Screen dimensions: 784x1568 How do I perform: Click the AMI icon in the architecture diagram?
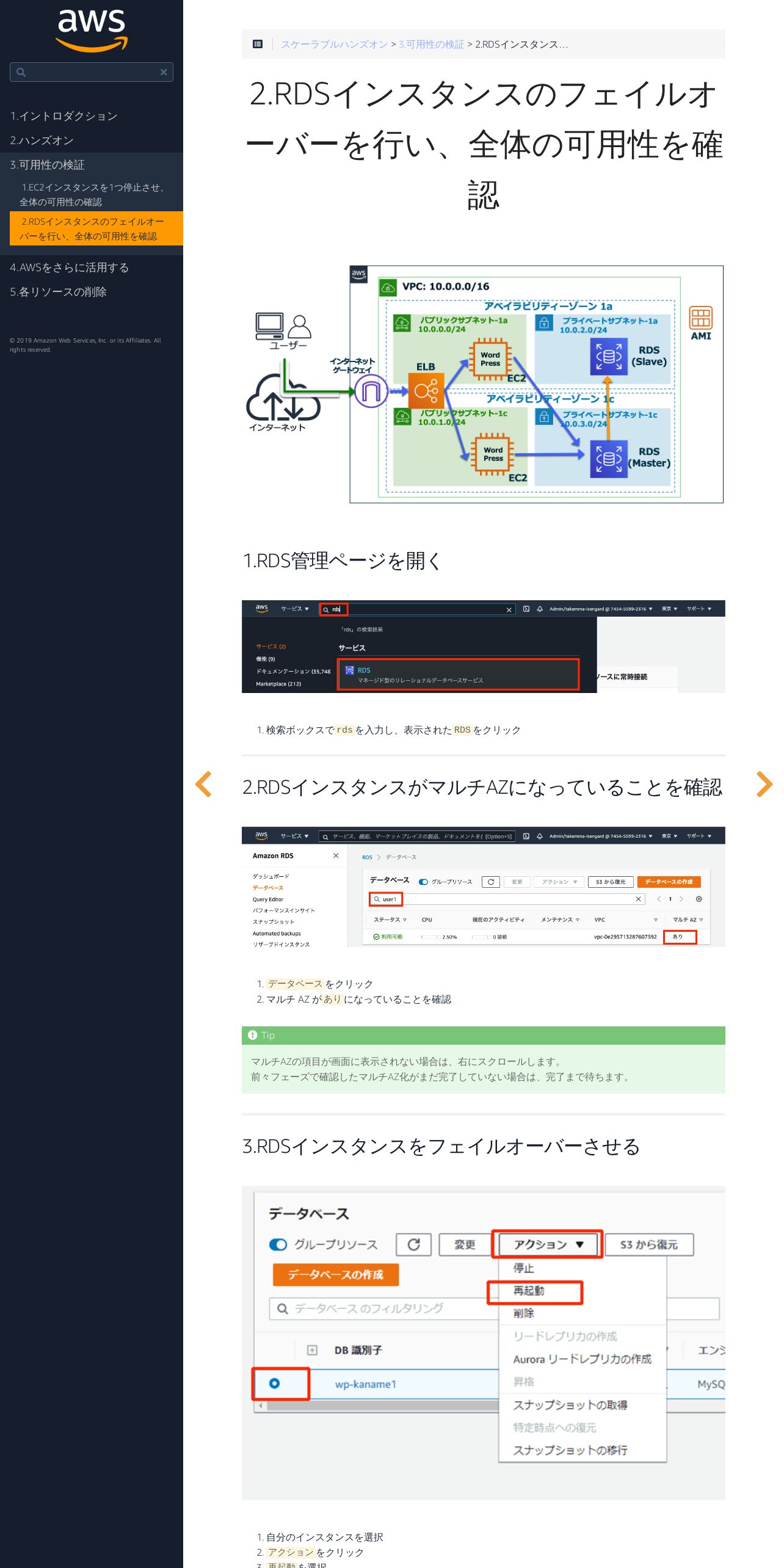click(x=700, y=318)
